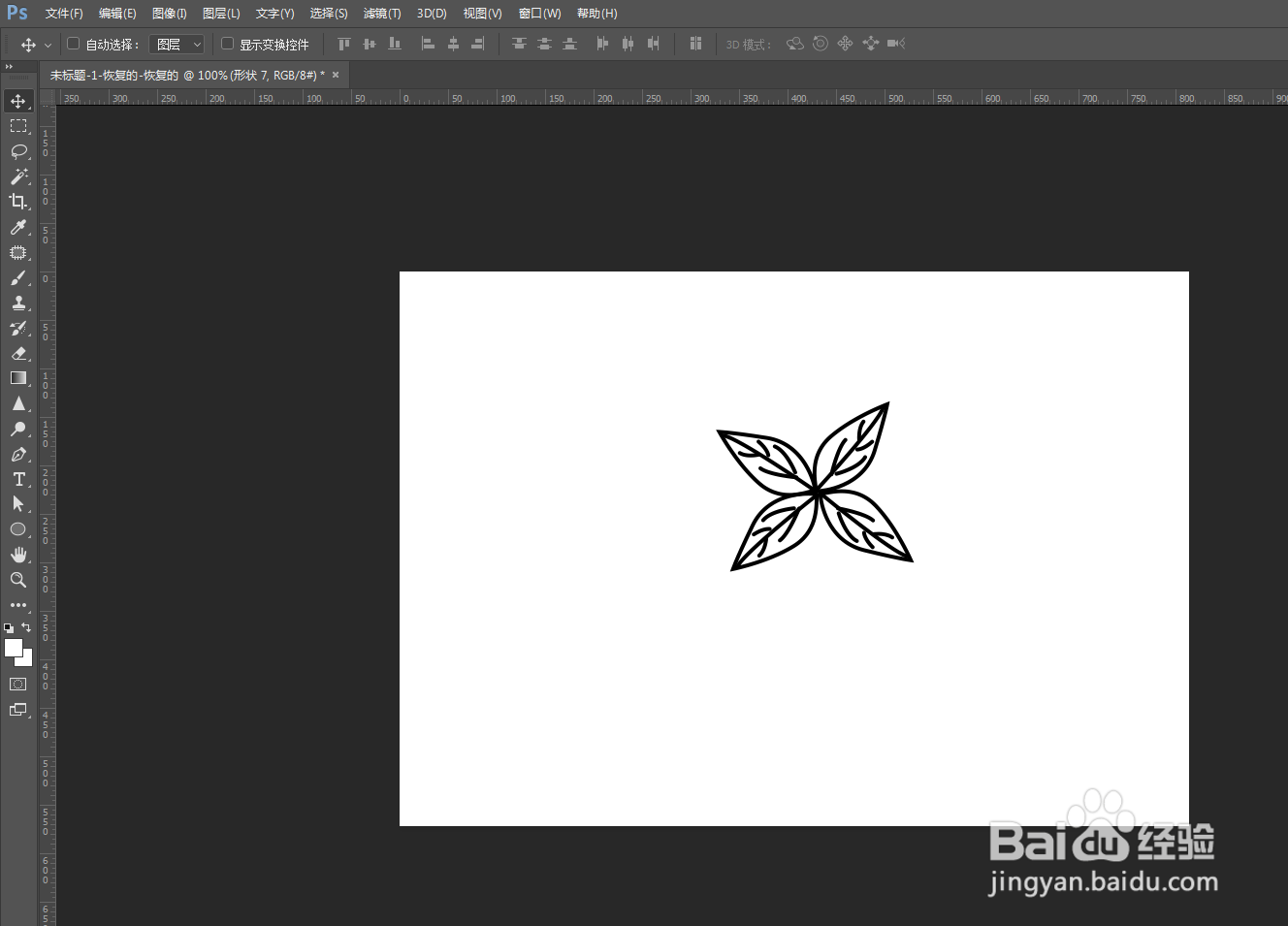This screenshot has width=1288, height=926.
Task: Open the 3D(D) menu
Action: pos(432,14)
